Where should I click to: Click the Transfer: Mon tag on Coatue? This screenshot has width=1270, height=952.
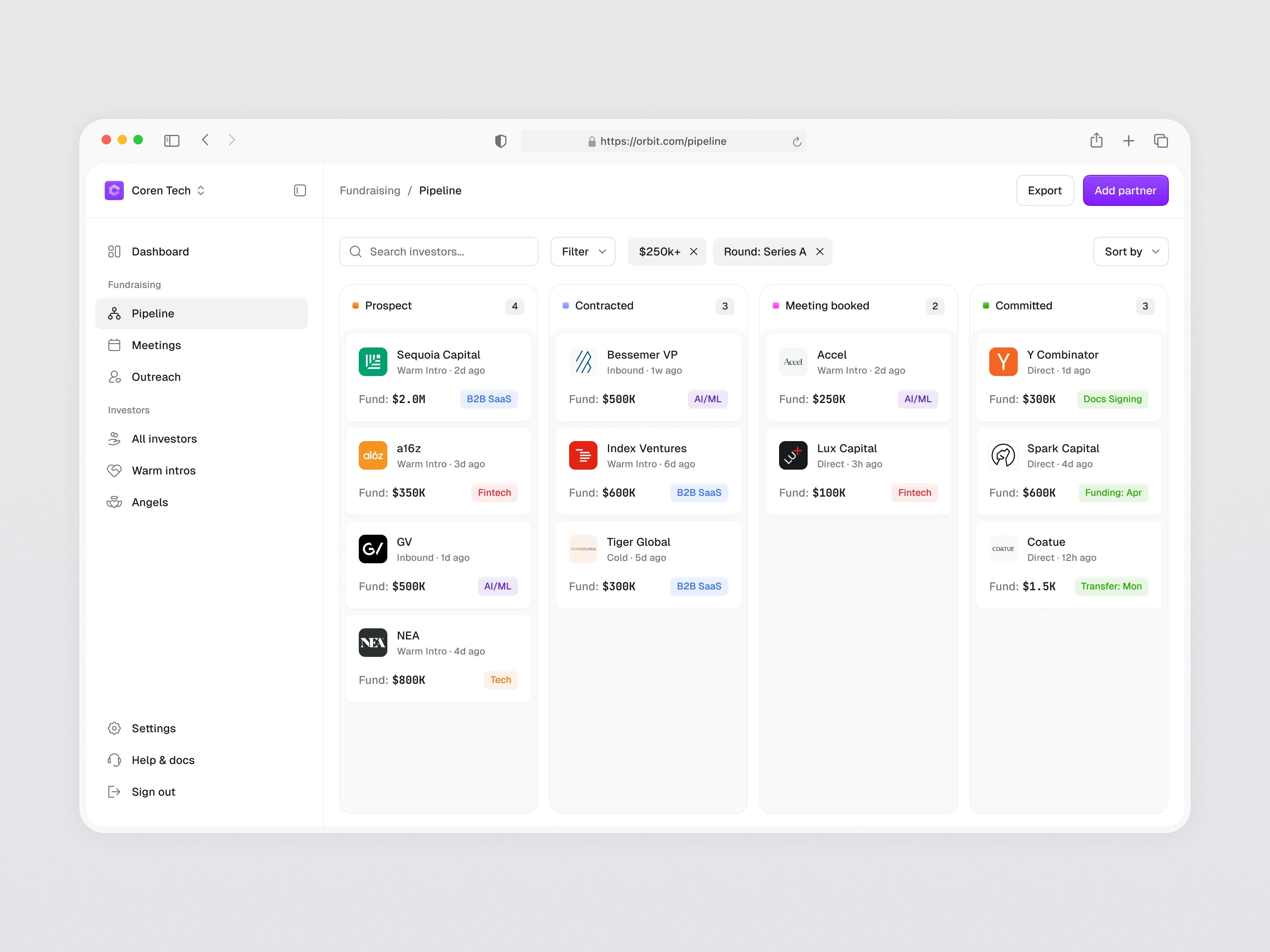1112,586
